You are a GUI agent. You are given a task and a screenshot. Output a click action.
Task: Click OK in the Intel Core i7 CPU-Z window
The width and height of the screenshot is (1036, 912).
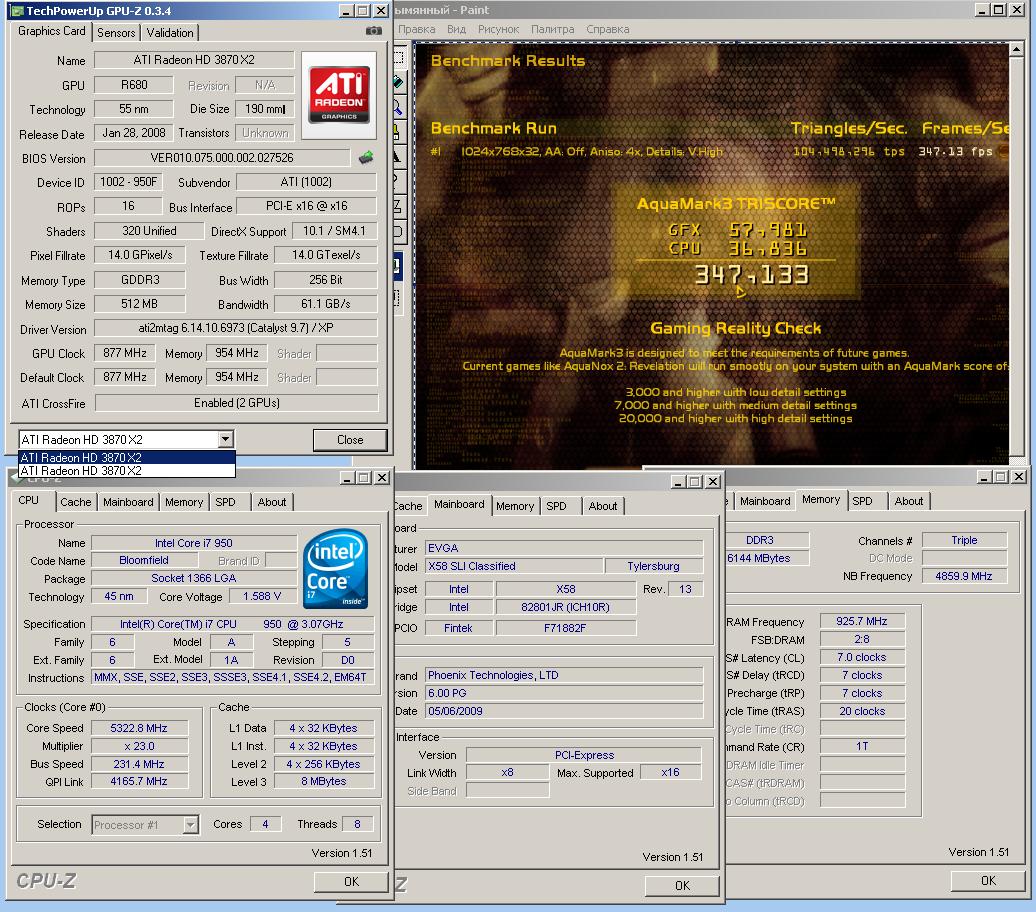click(351, 882)
